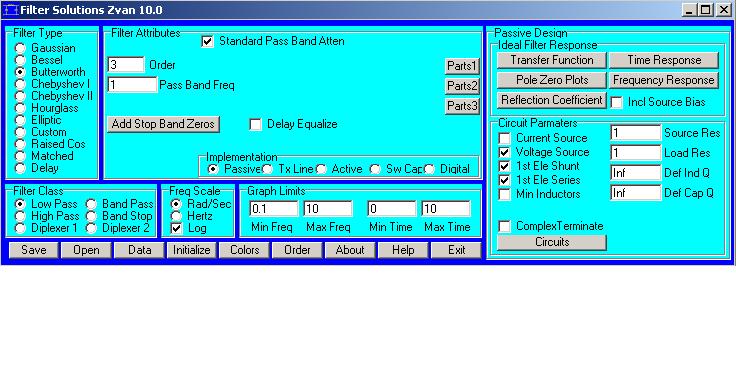Image resolution: width=736 pixels, height=384 pixels.
Task: Toggle the 1st Ele Series checkbox
Action: (504, 180)
